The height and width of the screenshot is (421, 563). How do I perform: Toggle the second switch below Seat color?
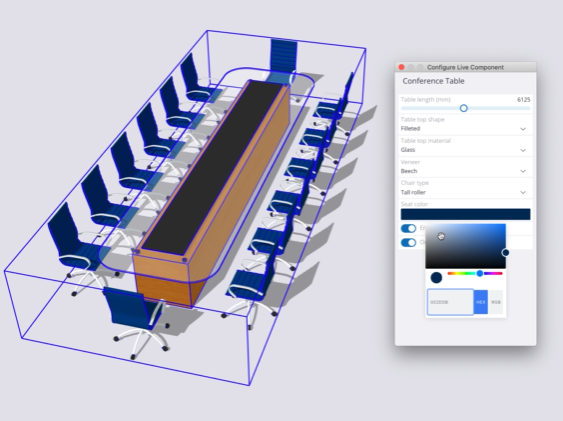408,243
